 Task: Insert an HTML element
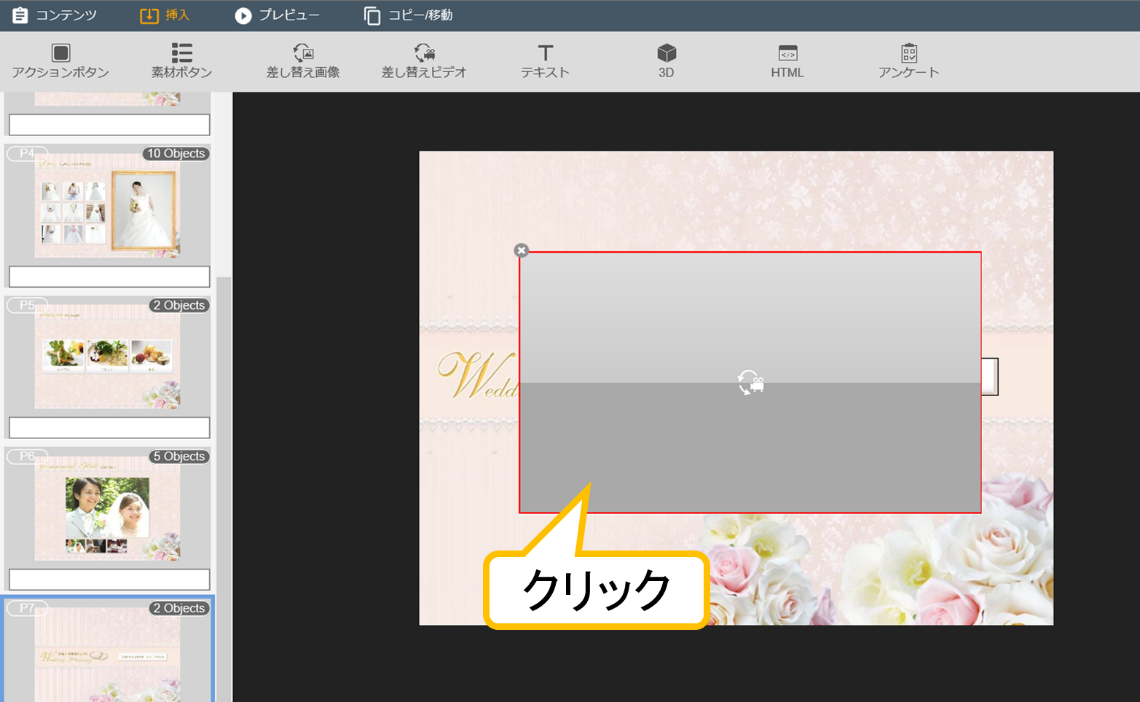[x=787, y=60]
